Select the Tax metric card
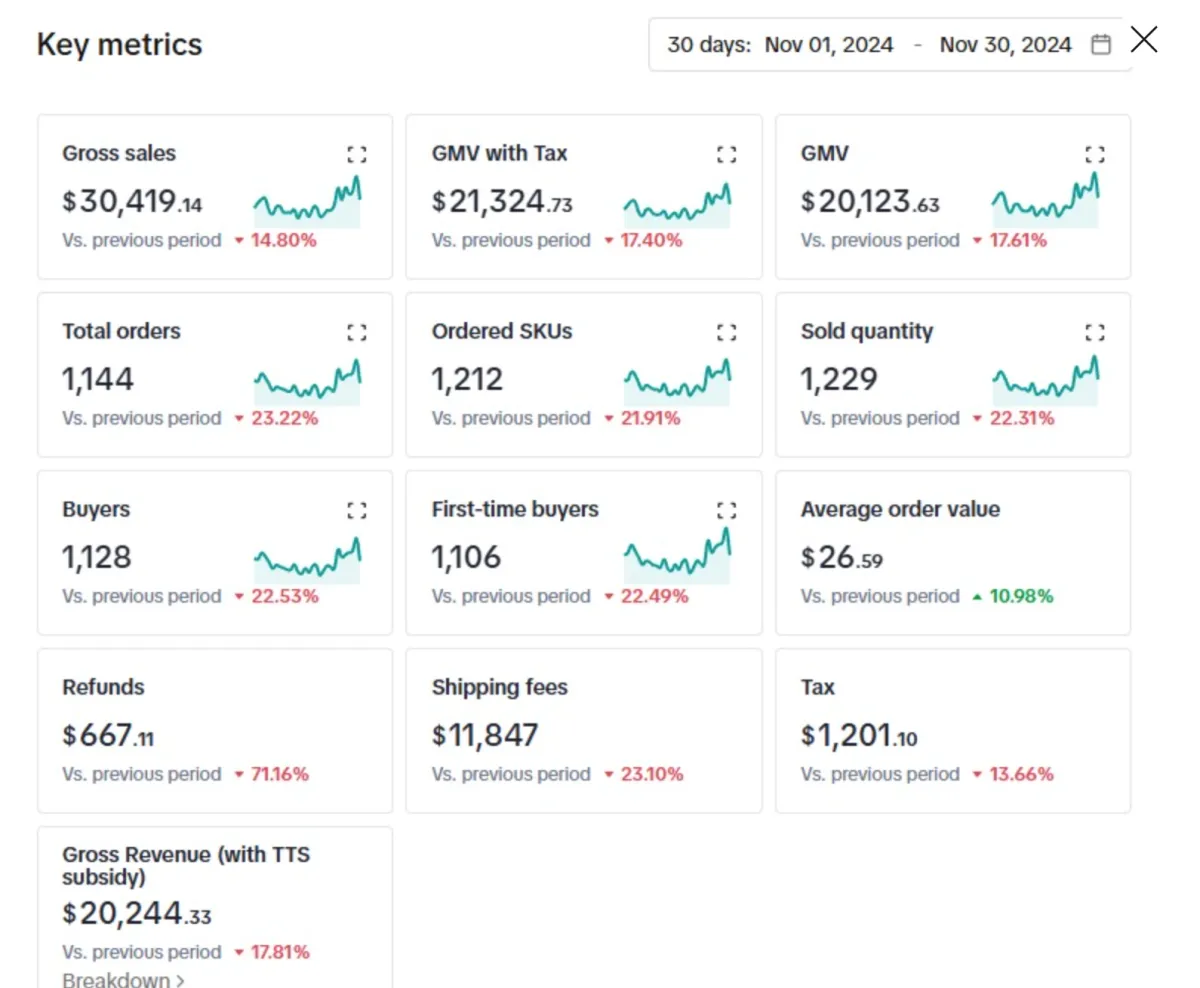The width and height of the screenshot is (1200, 988). click(x=953, y=730)
